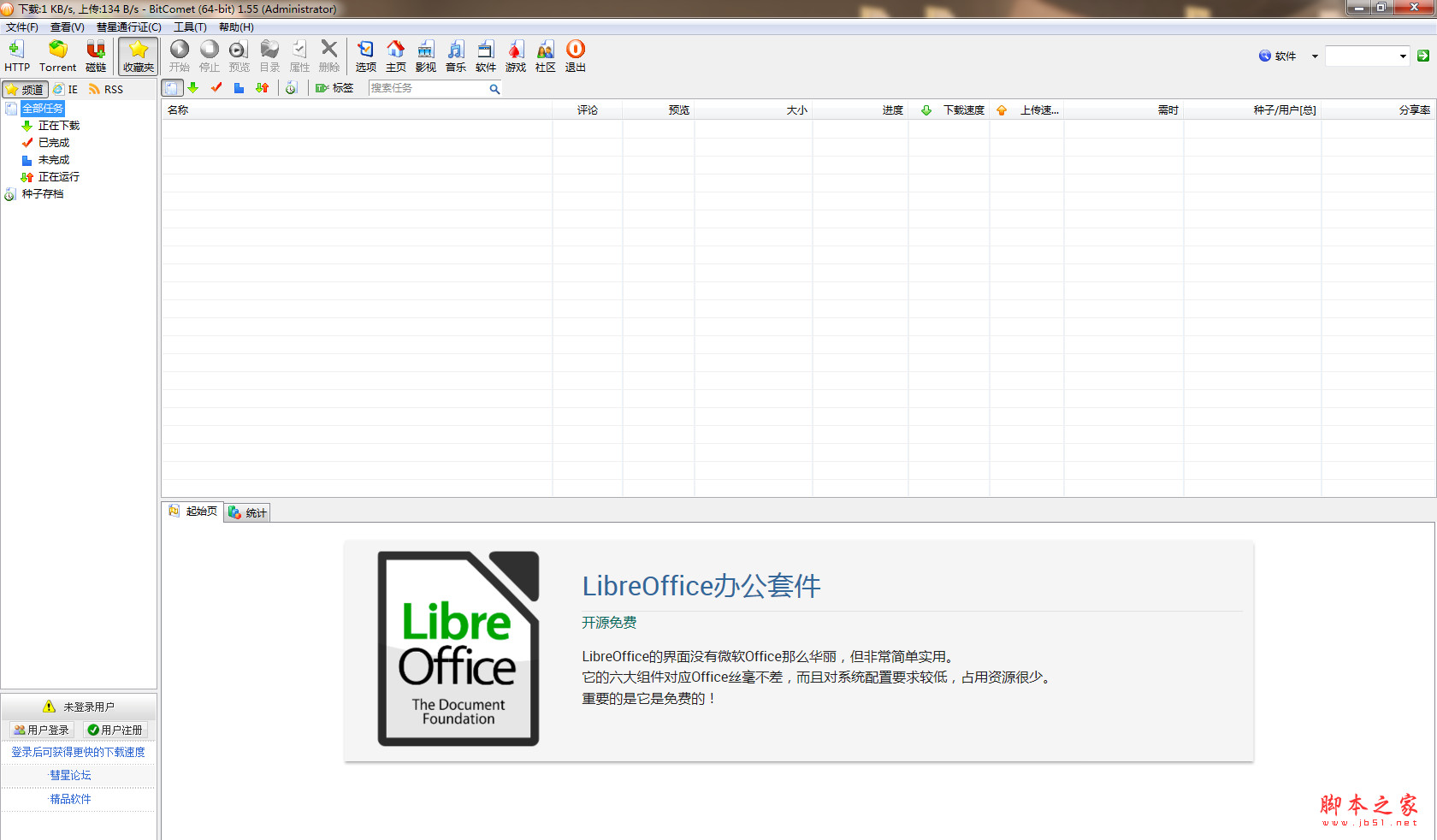Select 未完成 in the tree

coord(54,160)
